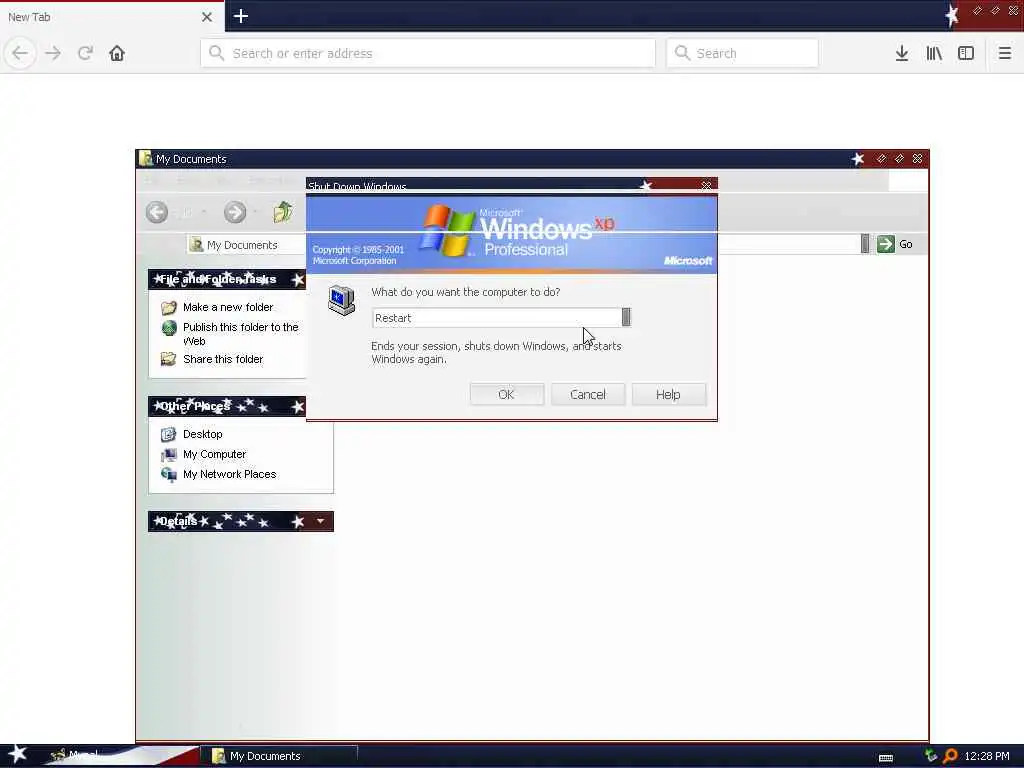Open the Restart action dropdown
The height and width of the screenshot is (768, 1024).
click(626, 317)
